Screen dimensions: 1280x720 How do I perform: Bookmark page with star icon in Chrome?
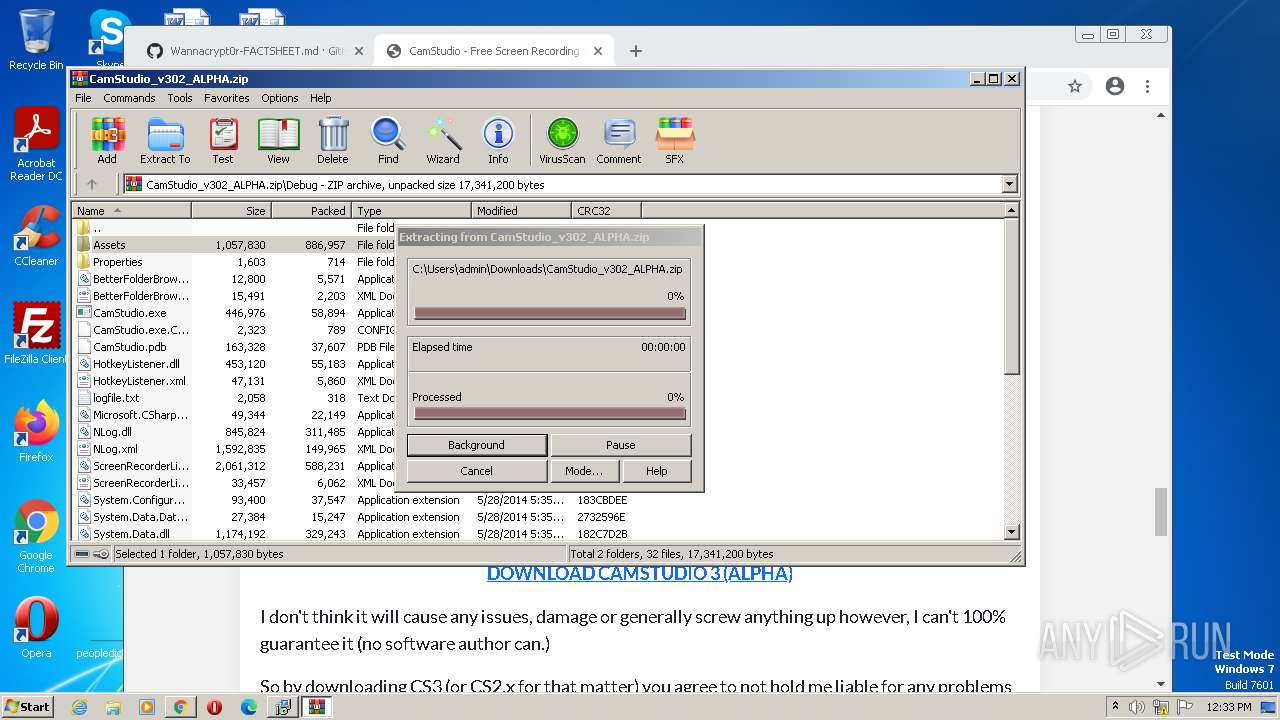point(1075,86)
